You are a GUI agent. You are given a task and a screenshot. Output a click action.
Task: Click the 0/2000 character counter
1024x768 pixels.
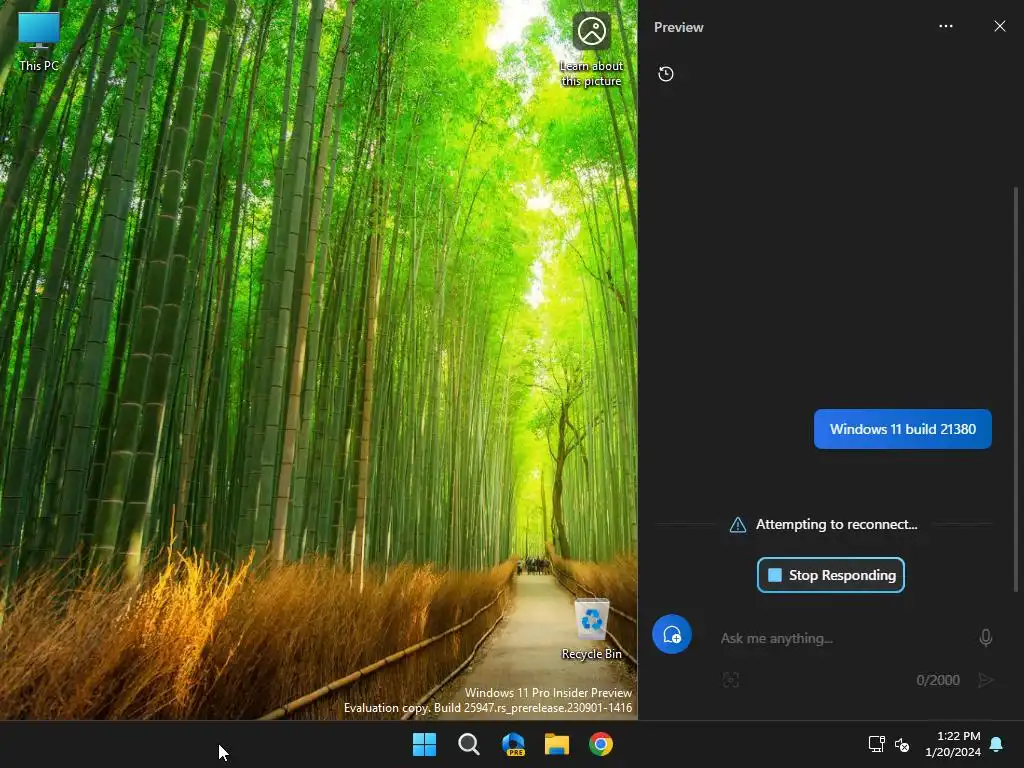point(938,680)
